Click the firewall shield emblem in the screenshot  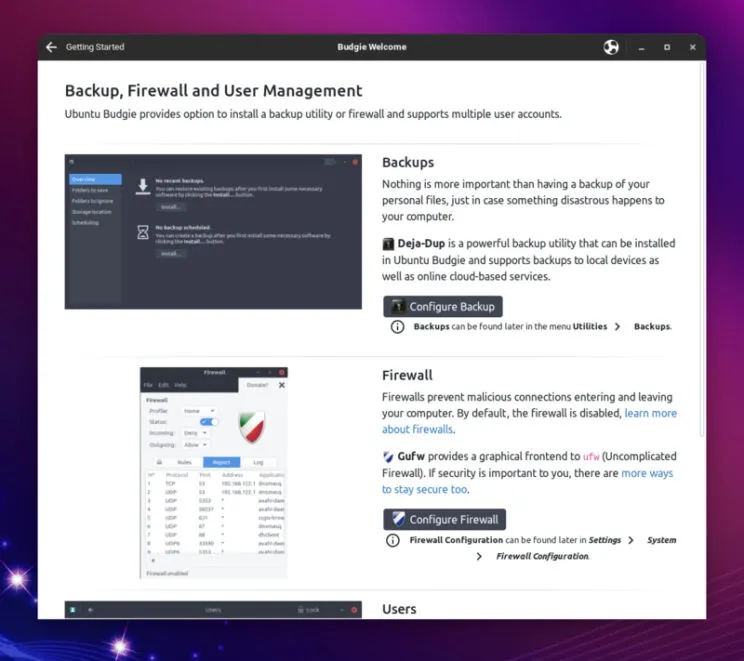pyautogui.click(x=251, y=425)
